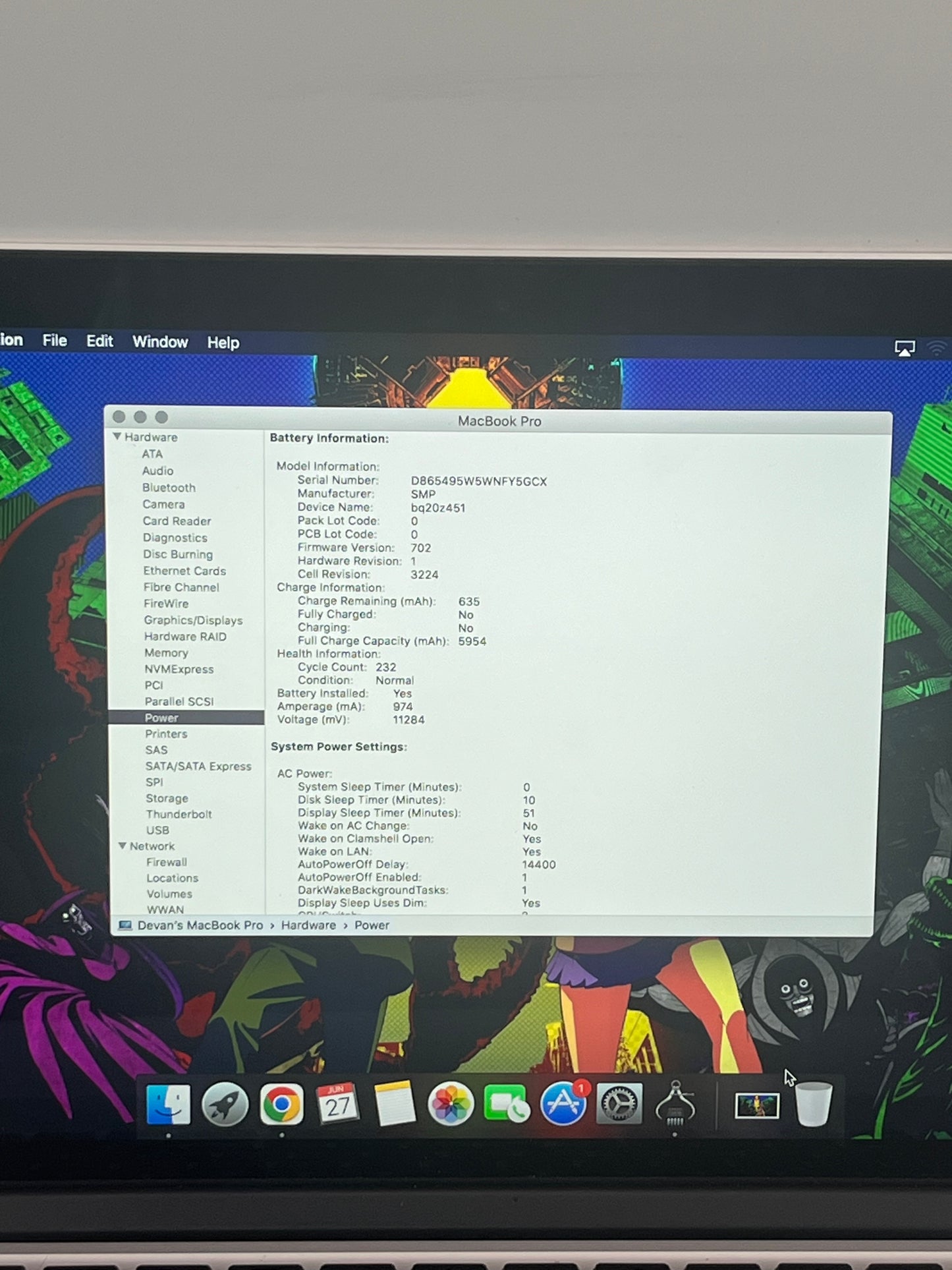Collapse the Hardware section triangle

click(117, 436)
